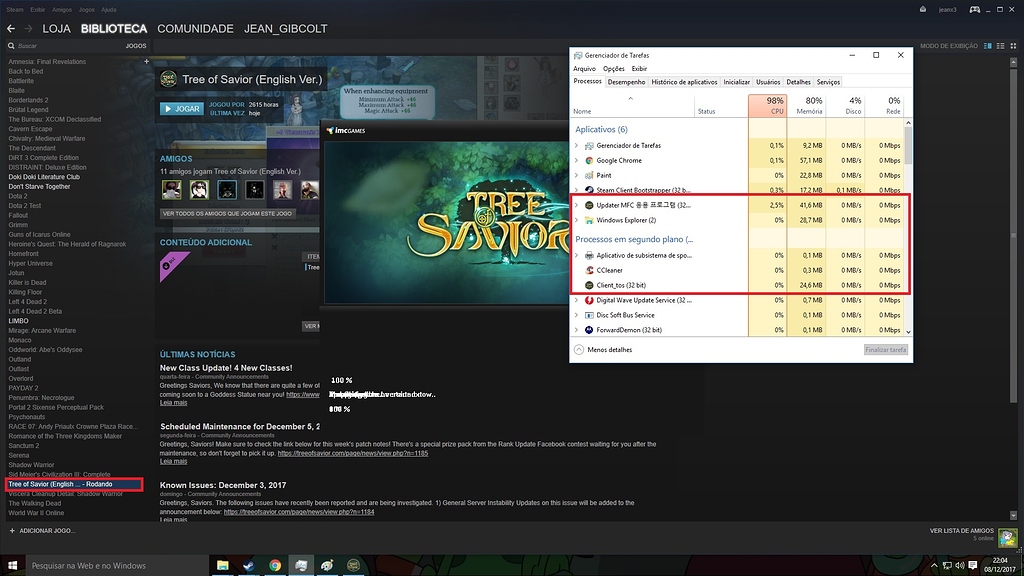This screenshot has width=1024, height=576.
Task: Open the BIBLIOTECA section in Steam
Action: click(114, 29)
